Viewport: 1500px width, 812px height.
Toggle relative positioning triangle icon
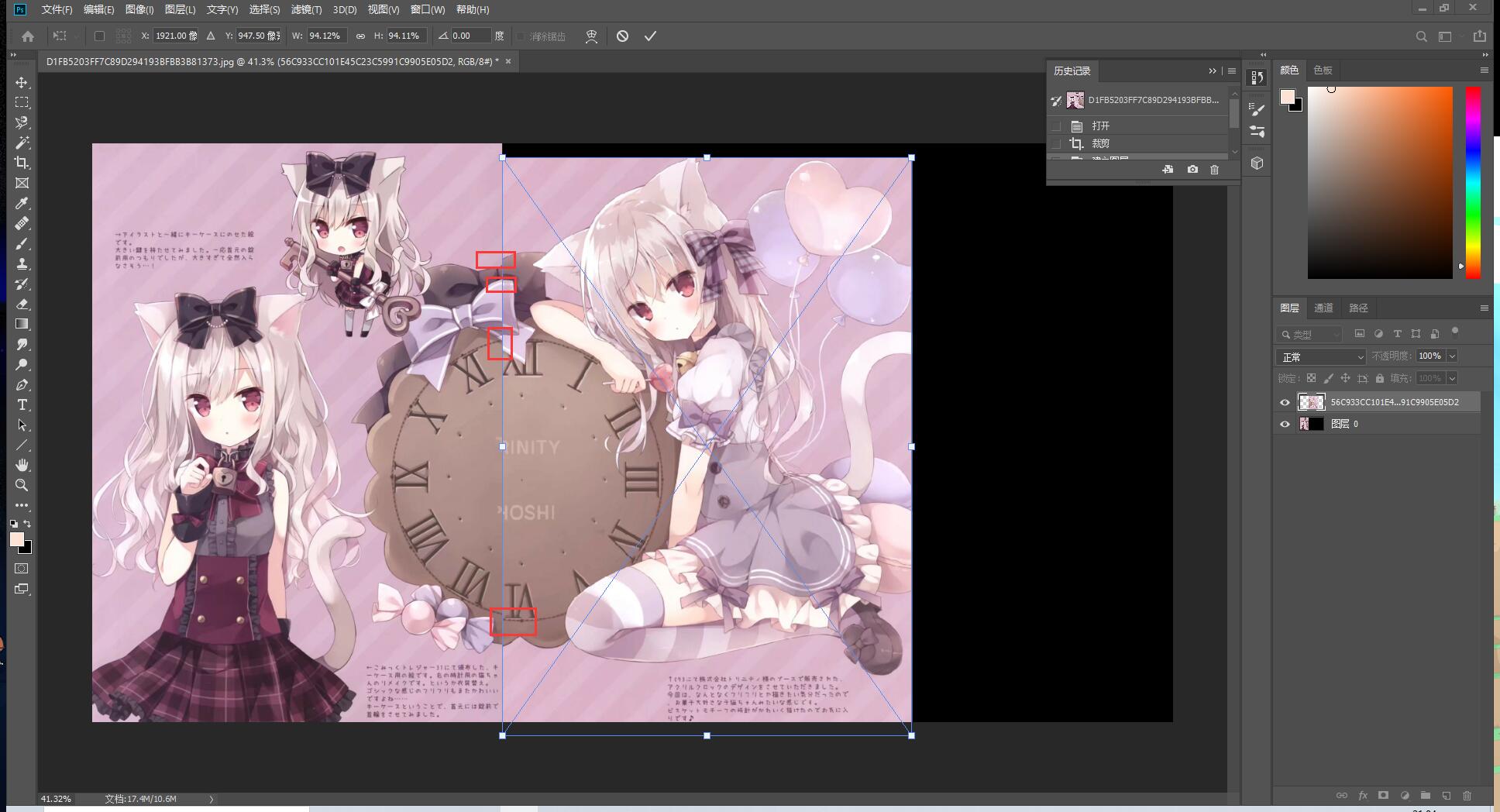[x=211, y=36]
